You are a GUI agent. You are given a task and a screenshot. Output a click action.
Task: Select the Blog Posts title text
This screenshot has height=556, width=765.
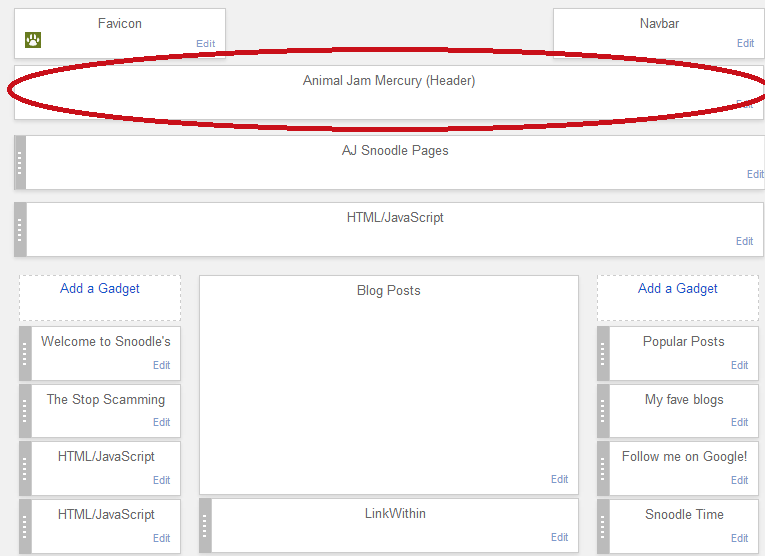[x=388, y=290]
